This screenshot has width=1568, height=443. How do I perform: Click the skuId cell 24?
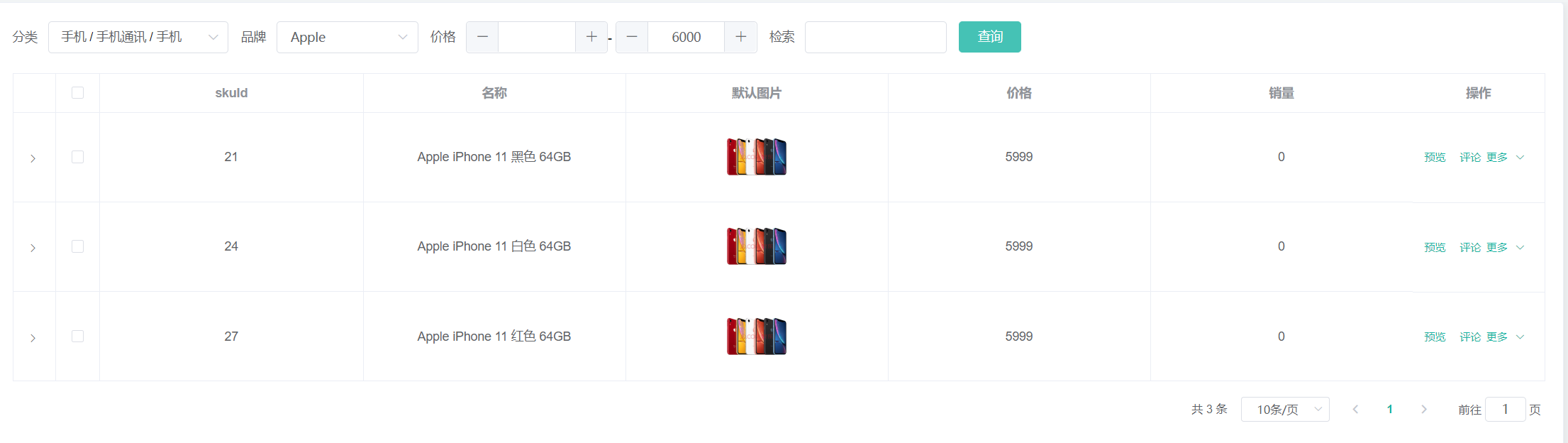pyautogui.click(x=231, y=246)
